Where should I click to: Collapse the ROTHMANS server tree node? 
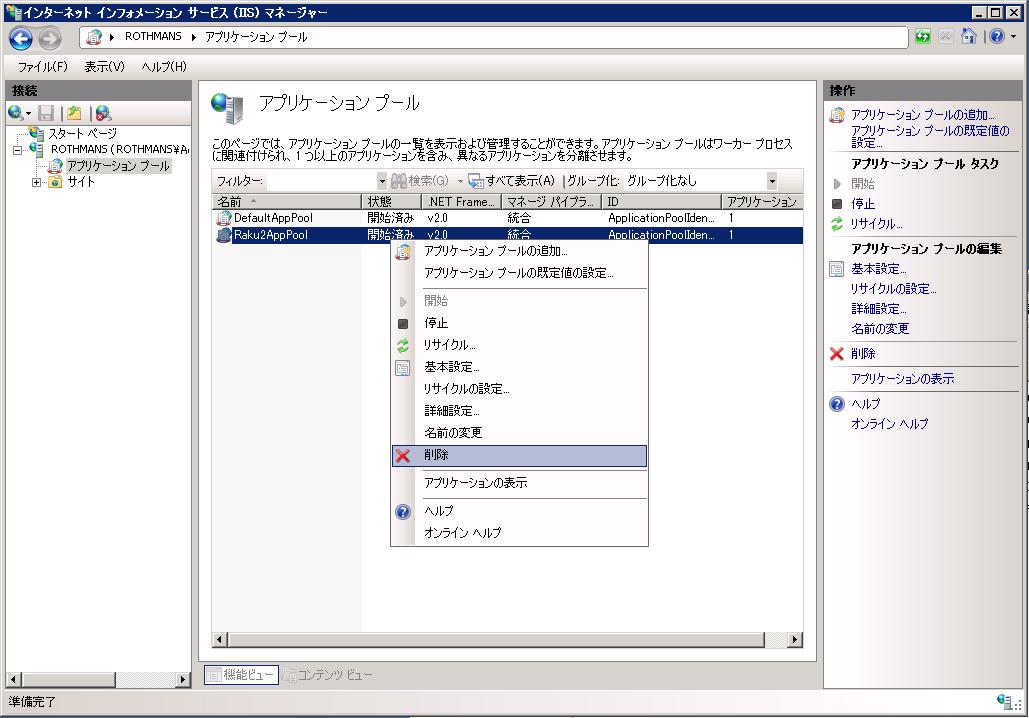coord(17,150)
